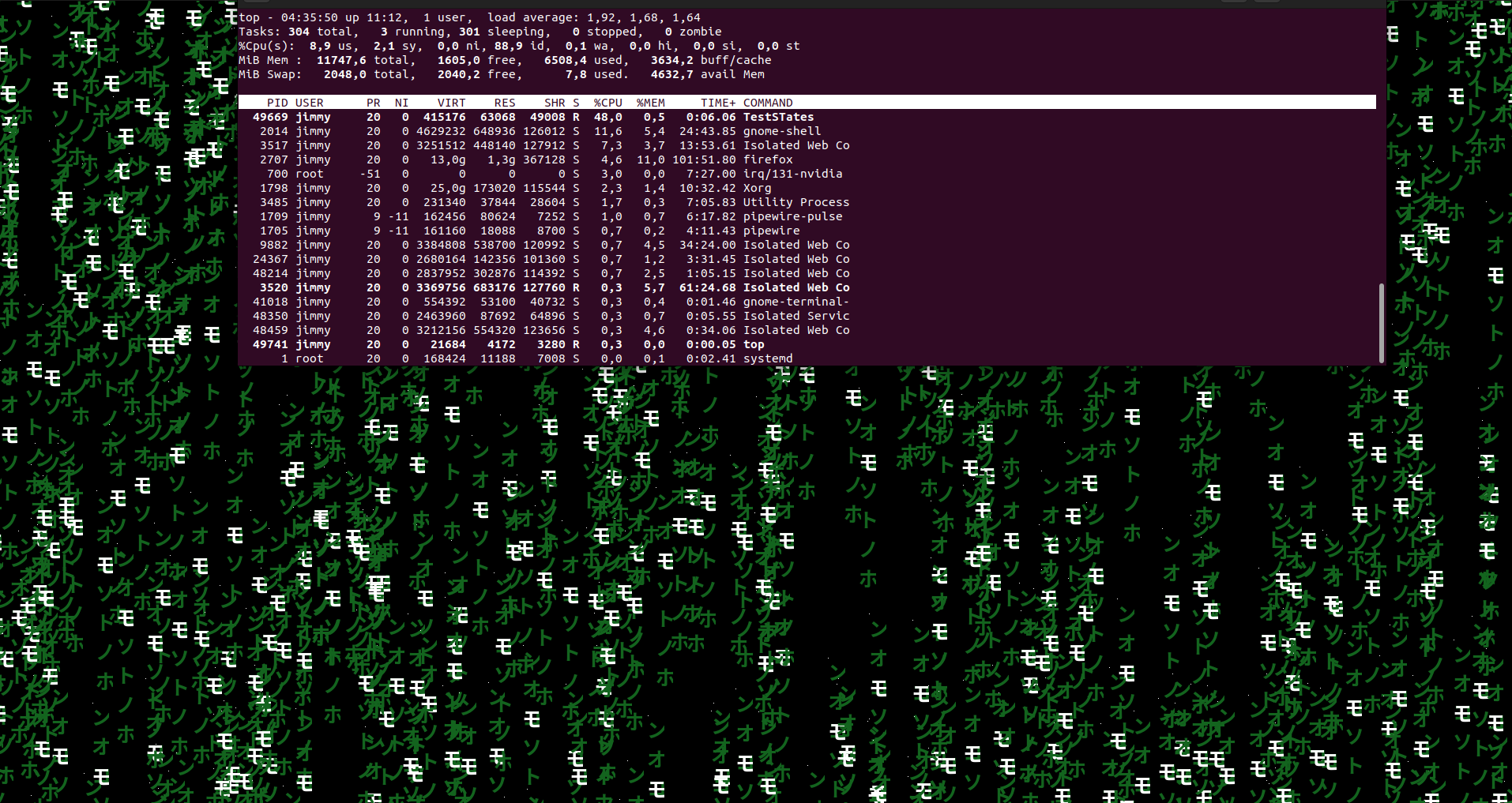Viewport: 1512px width, 803px height.
Task: Click the 48,0 CPU value for TestStates
Action: [608, 117]
